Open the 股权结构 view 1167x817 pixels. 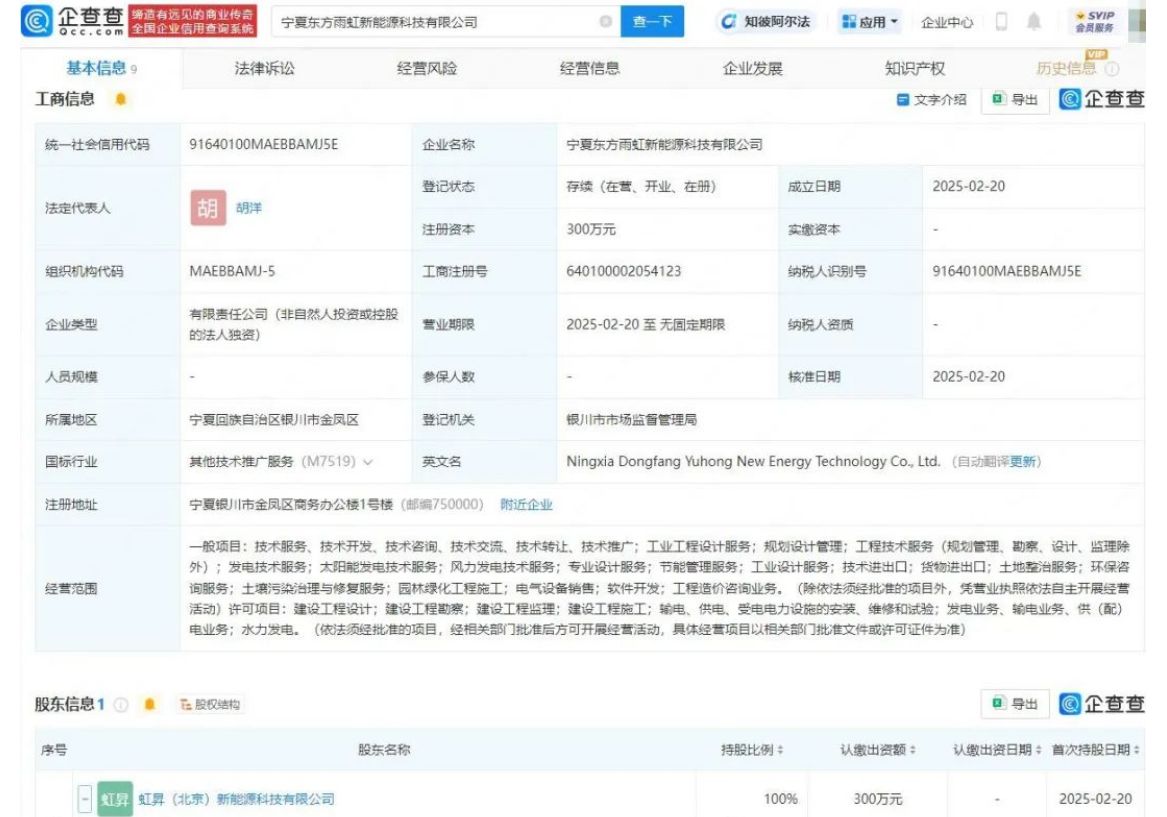coord(210,704)
